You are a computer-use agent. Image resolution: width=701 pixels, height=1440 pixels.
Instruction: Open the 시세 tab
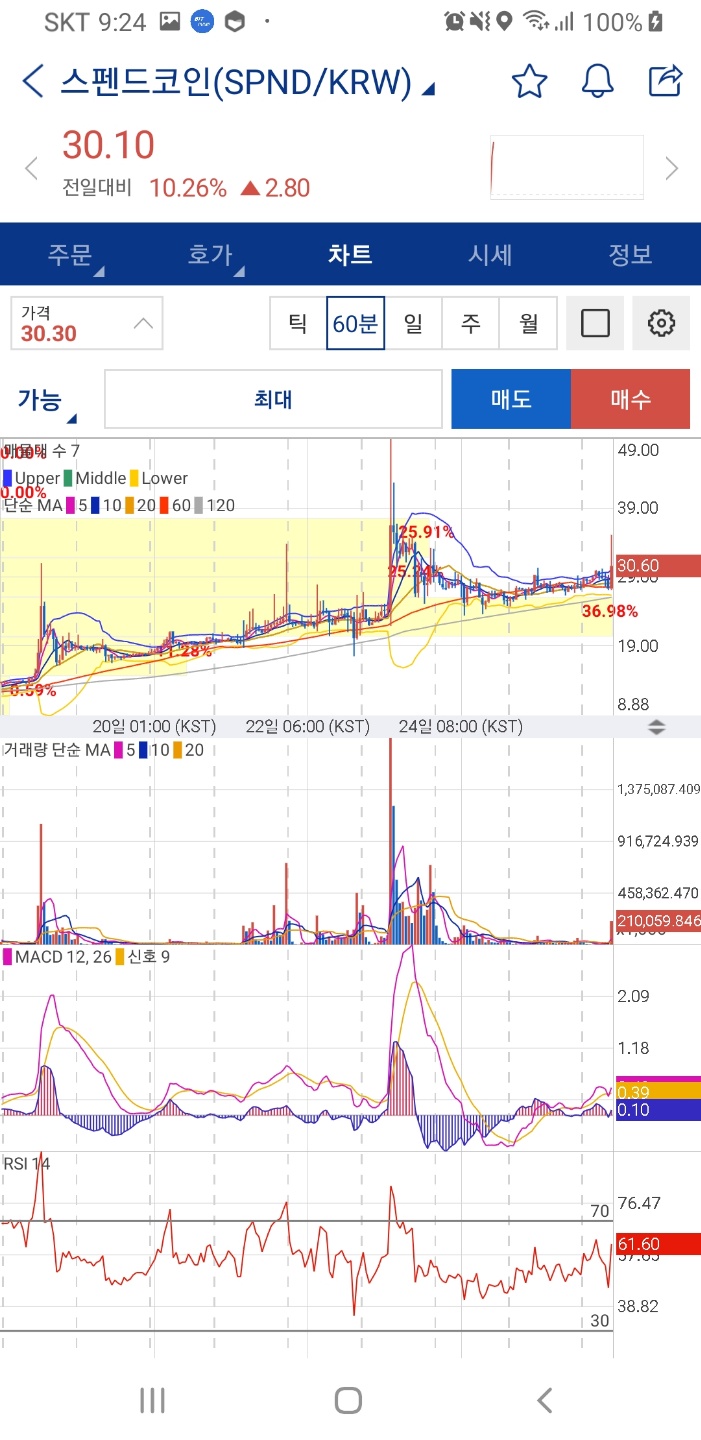pos(490,254)
